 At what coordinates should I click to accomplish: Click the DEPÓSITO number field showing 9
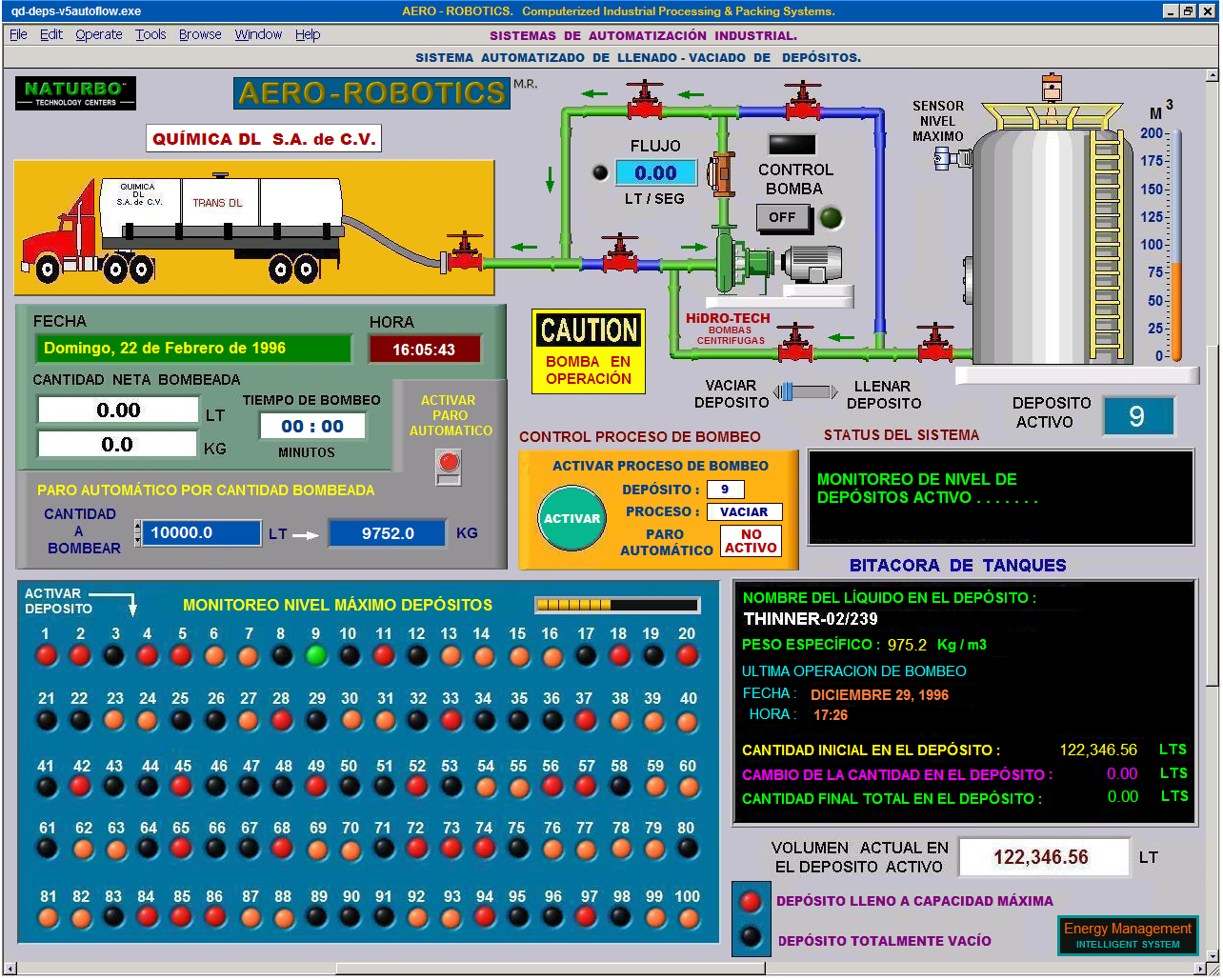tap(725, 490)
